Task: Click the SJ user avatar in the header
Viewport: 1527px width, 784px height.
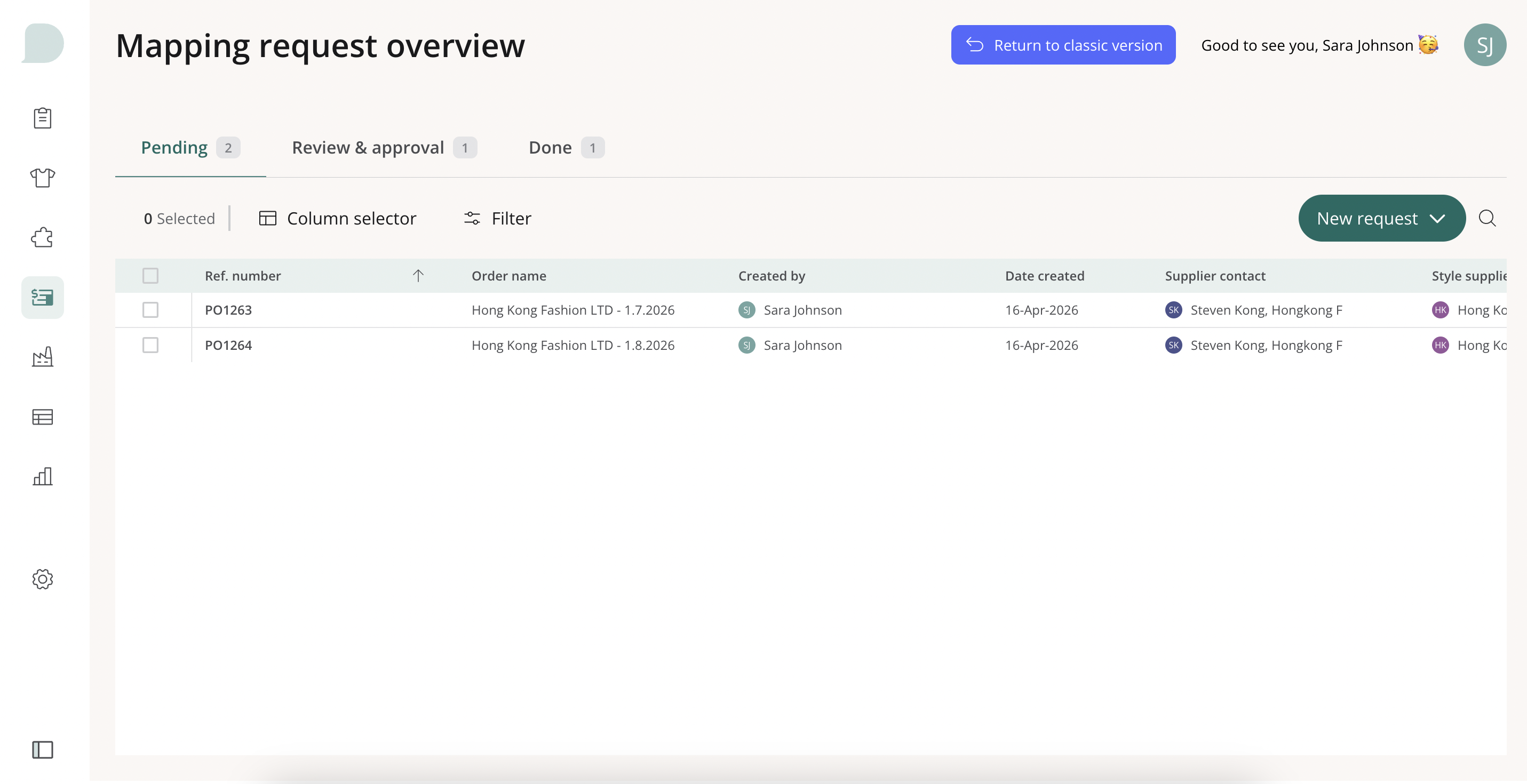Action: click(x=1485, y=45)
